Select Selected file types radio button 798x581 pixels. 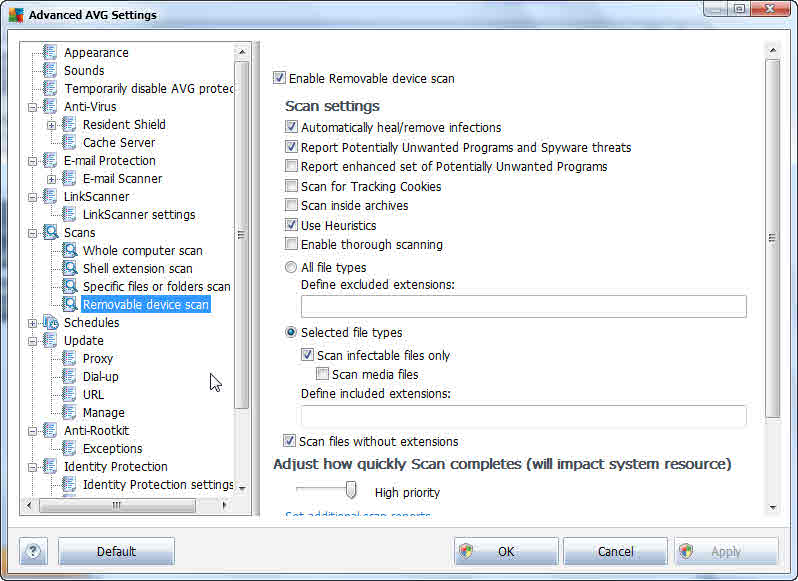pyautogui.click(x=291, y=332)
